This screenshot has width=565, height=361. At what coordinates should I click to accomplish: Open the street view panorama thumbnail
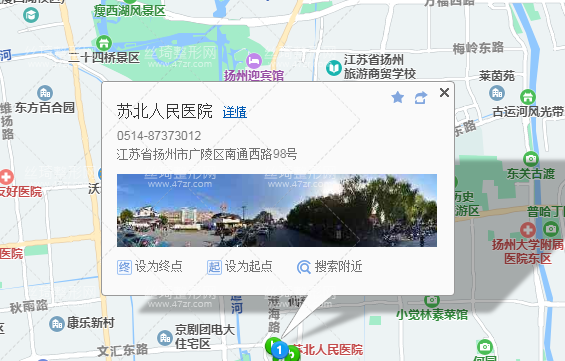277,210
